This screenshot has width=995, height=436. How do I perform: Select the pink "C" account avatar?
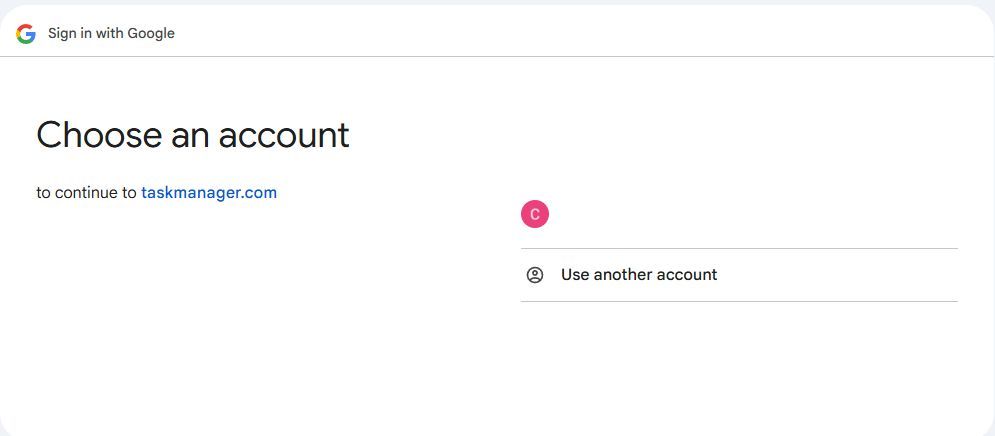pyautogui.click(x=534, y=215)
